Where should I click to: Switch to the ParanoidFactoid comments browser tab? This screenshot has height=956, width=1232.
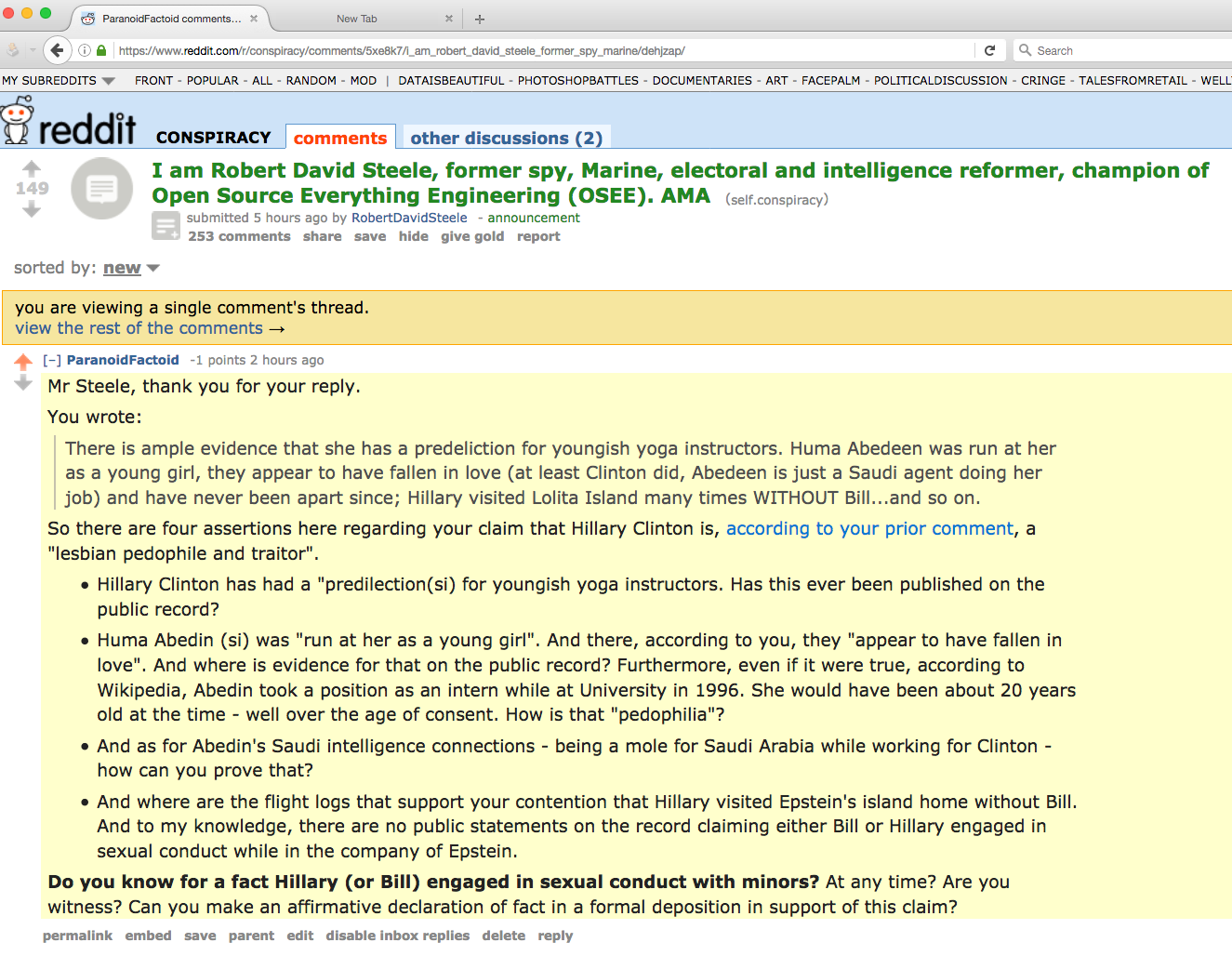[169, 19]
